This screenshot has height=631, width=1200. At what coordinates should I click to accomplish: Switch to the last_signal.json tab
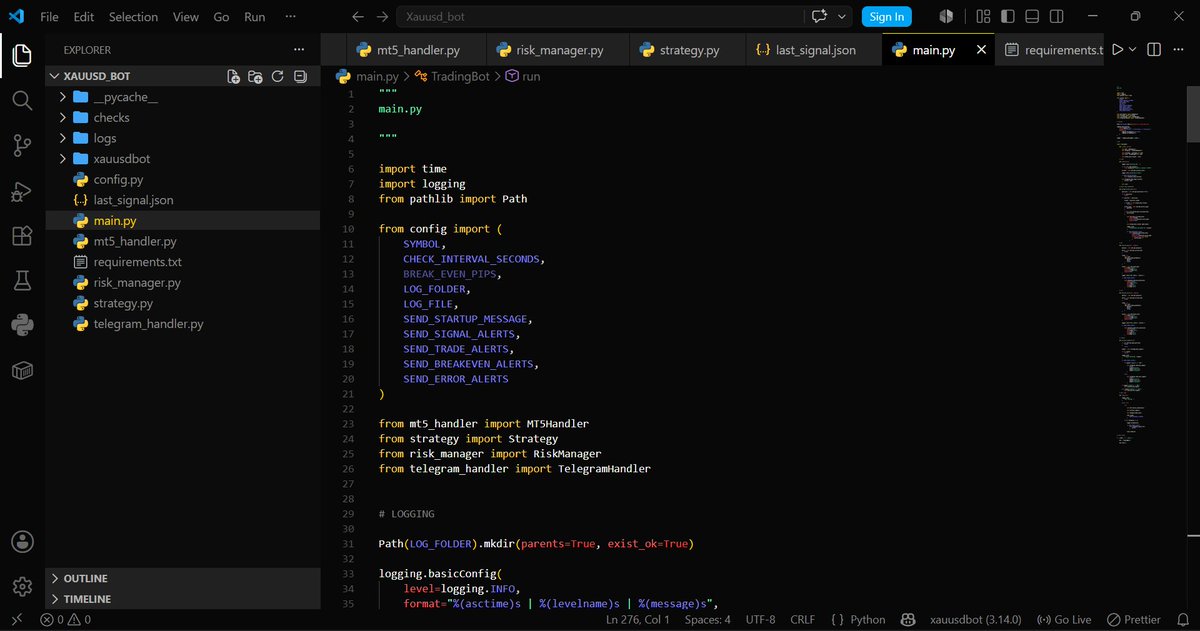[815, 49]
